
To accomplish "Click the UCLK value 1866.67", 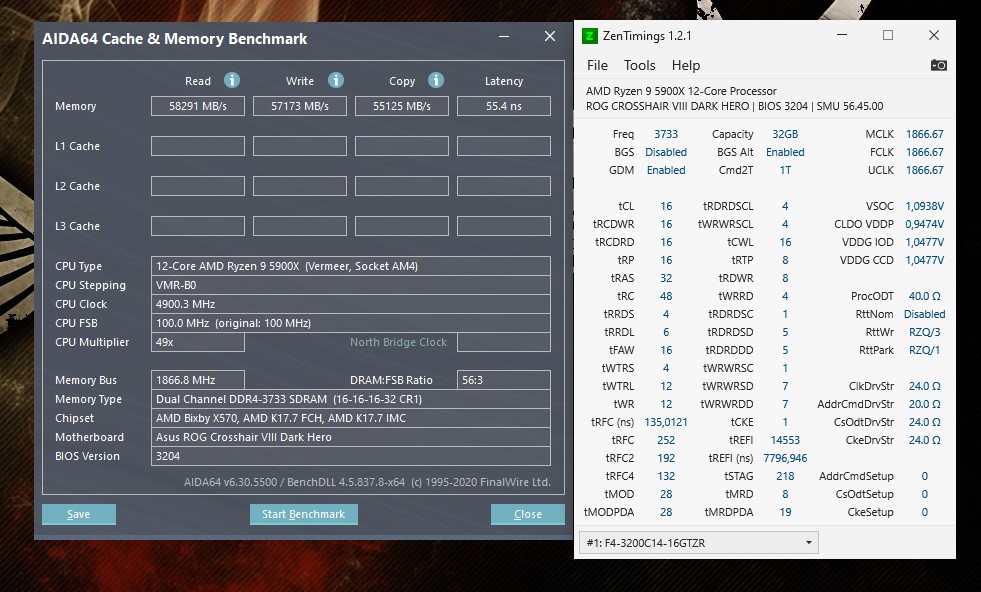I will coord(925,170).
